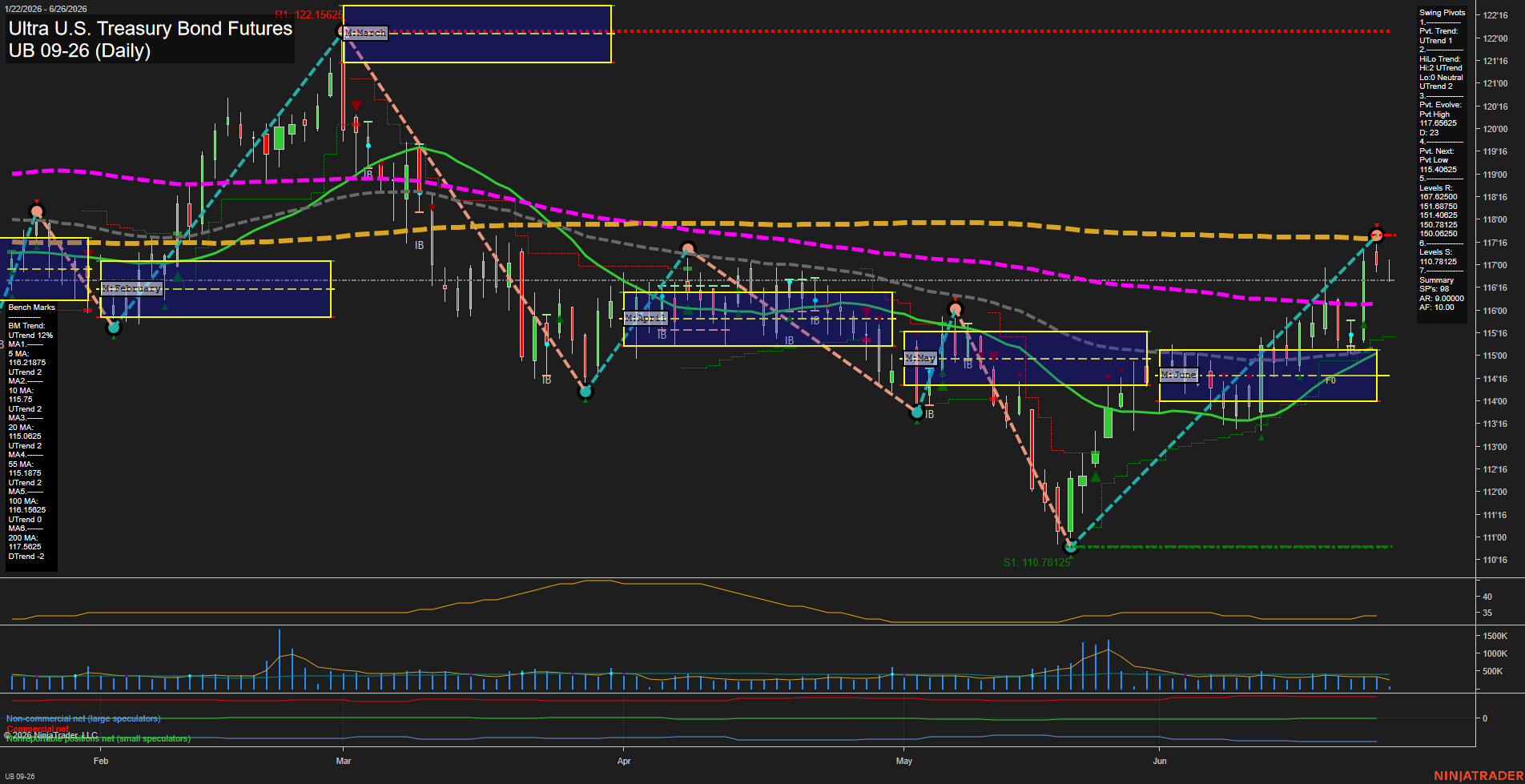This screenshot has height=784, width=1525.
Task: Select the S1: 110.78125 support label
Action: (1036, 562)
